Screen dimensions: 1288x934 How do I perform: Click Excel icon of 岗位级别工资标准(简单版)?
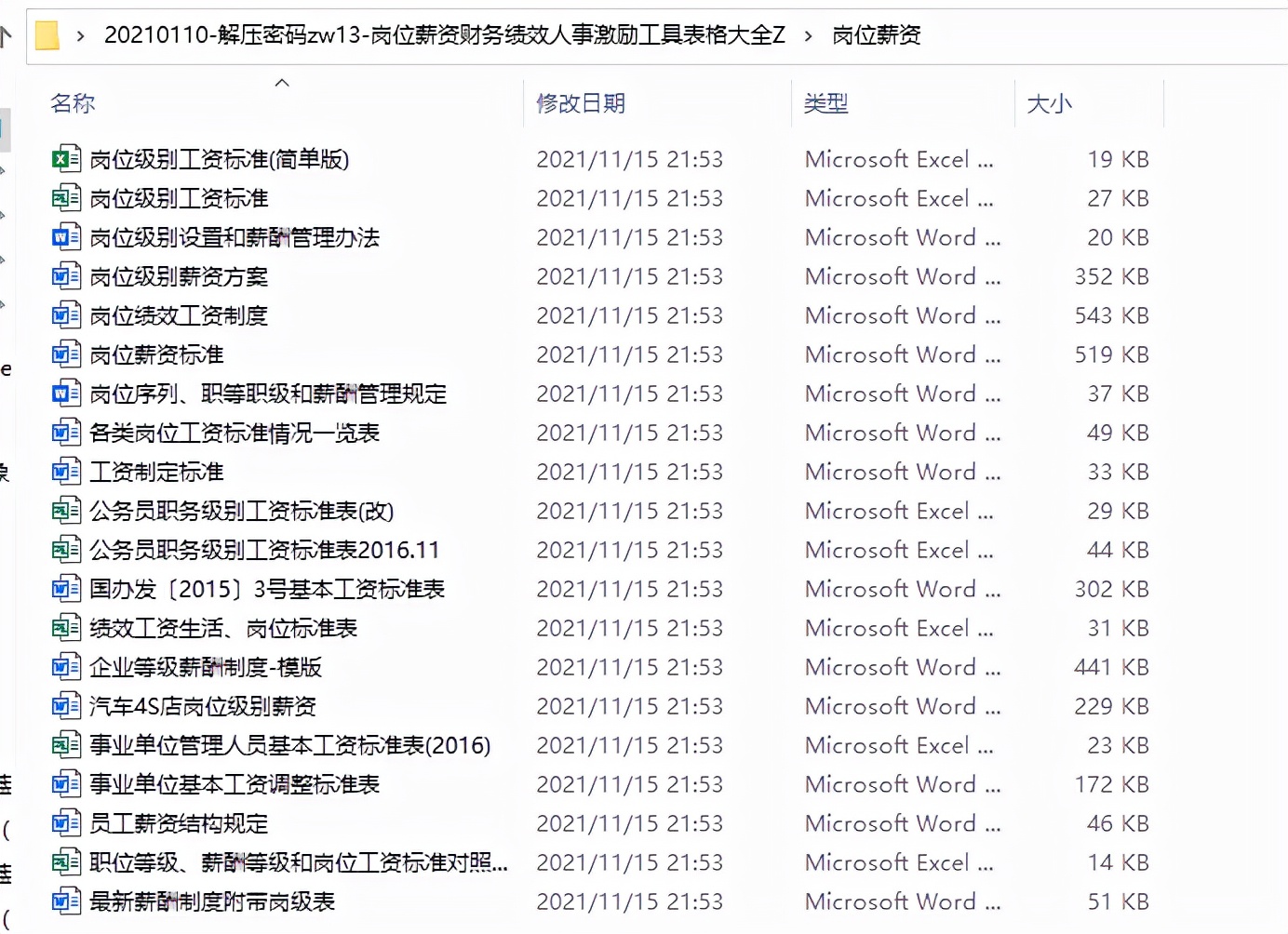(66, 159)
